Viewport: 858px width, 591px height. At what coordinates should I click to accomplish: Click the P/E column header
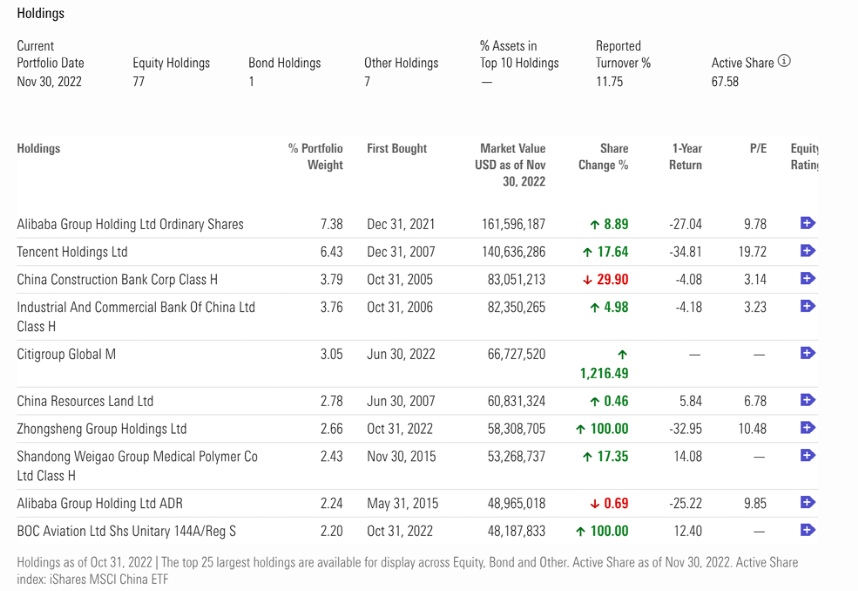coord(758,148)
